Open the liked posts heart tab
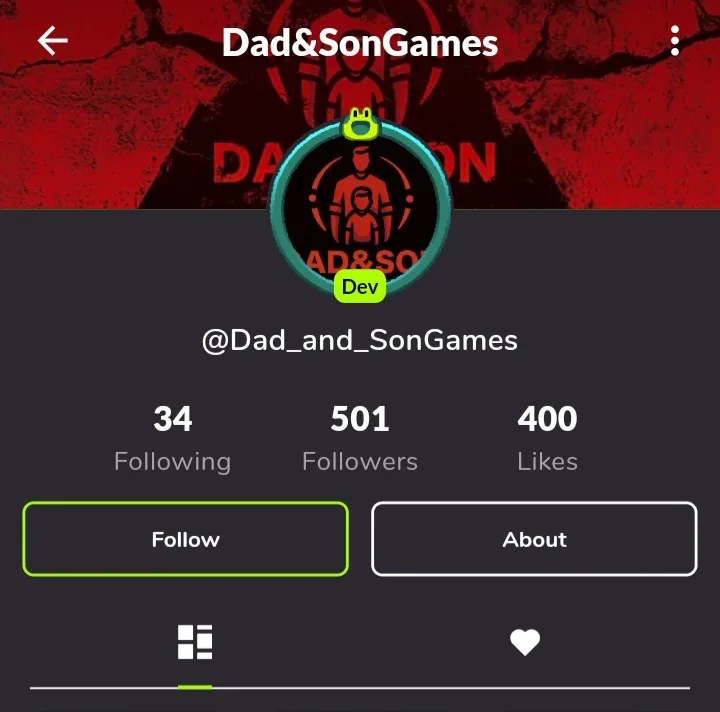 coord(525,642)
